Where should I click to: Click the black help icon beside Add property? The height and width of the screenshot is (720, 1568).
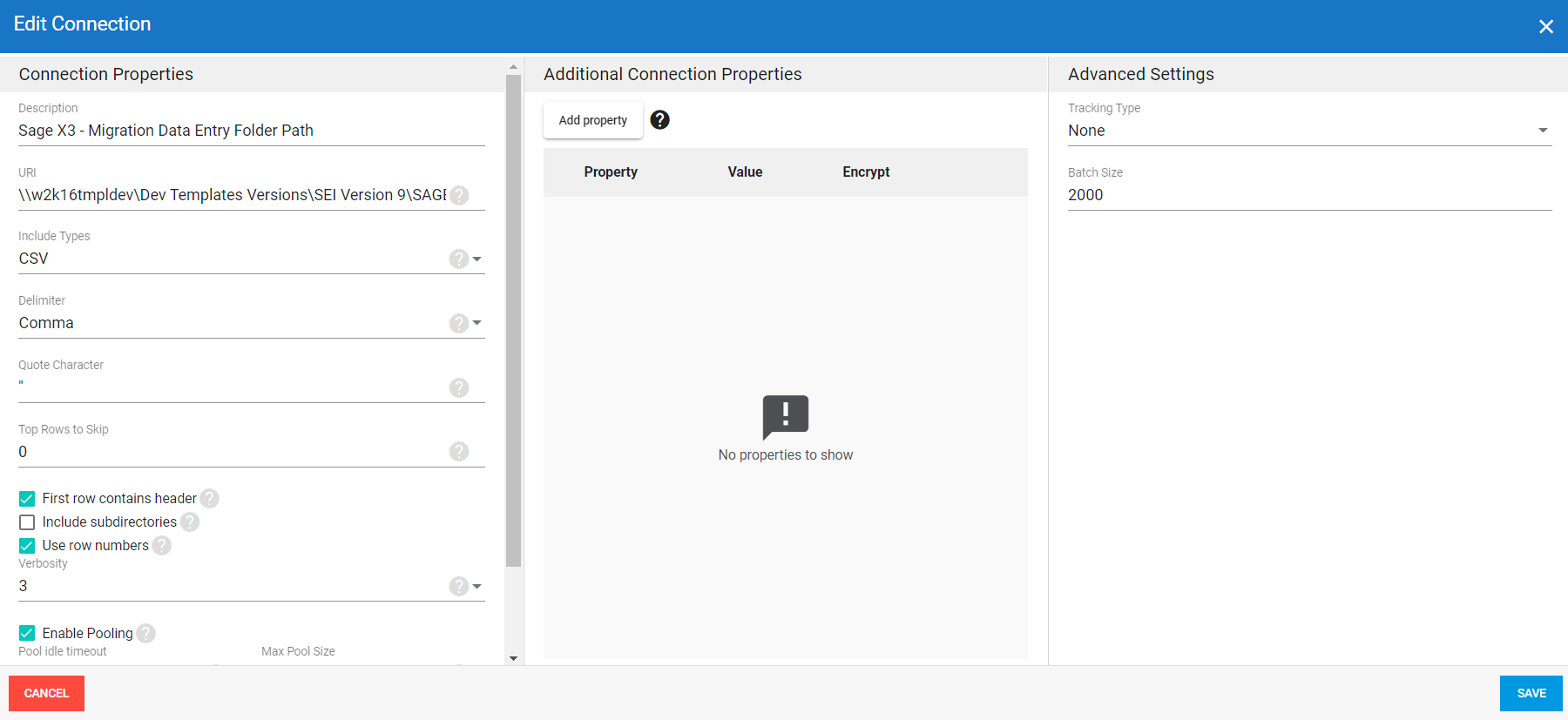click(x=660, y=120)
